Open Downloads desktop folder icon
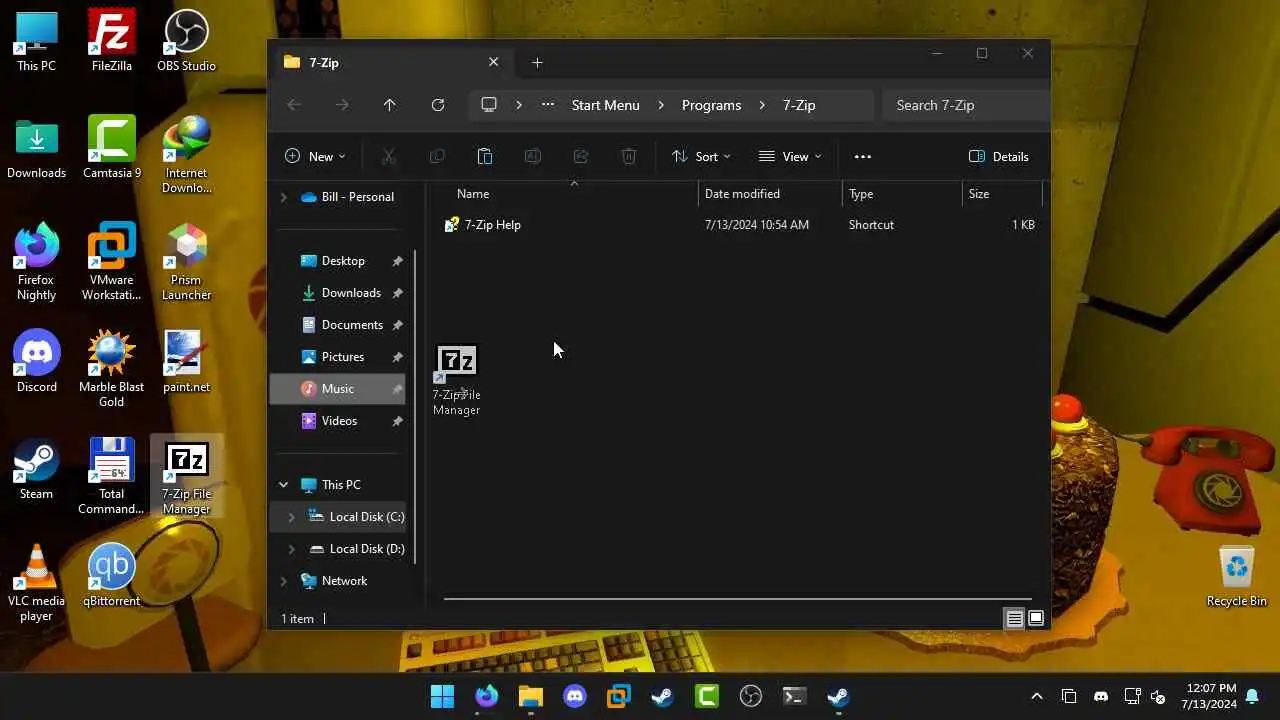1280x720 pixels. point(36,148)
